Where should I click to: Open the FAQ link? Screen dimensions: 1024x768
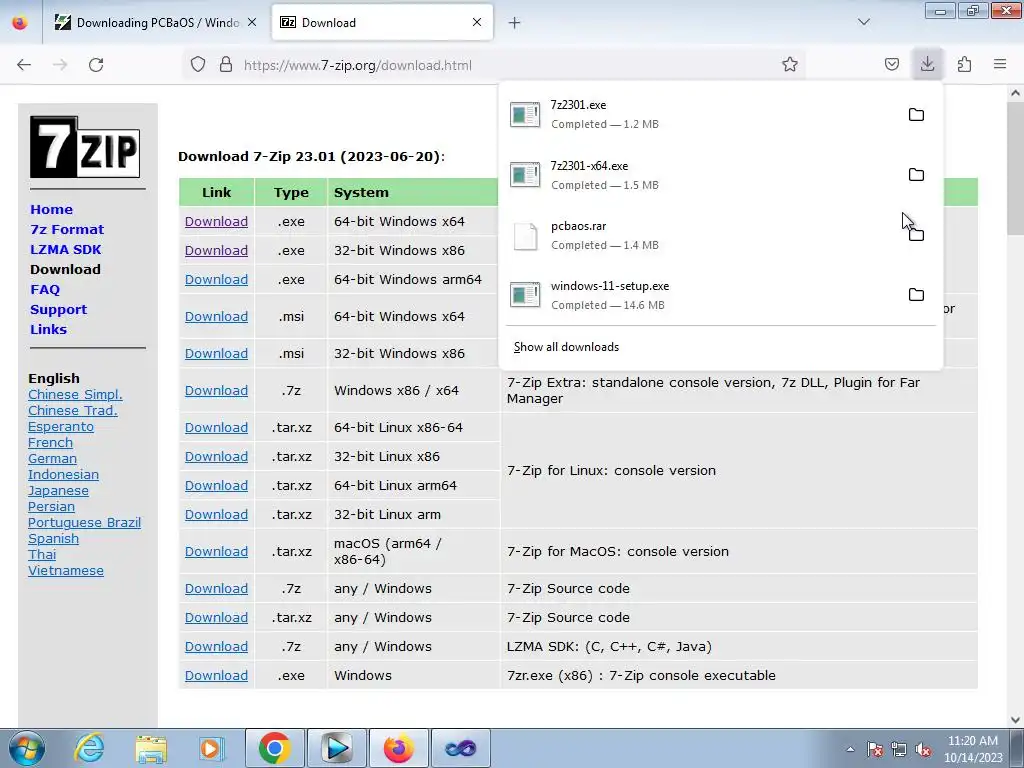(45, 289)
